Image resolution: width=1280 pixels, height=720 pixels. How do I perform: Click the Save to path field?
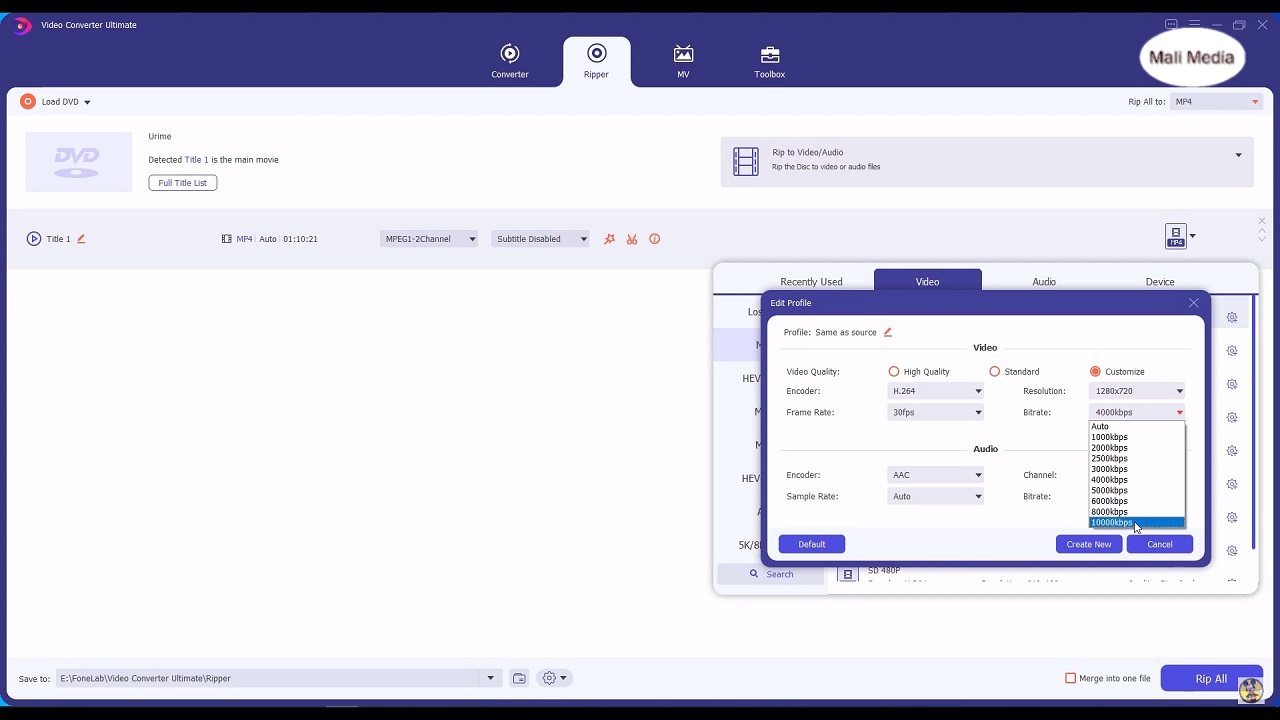click(270, 678)
